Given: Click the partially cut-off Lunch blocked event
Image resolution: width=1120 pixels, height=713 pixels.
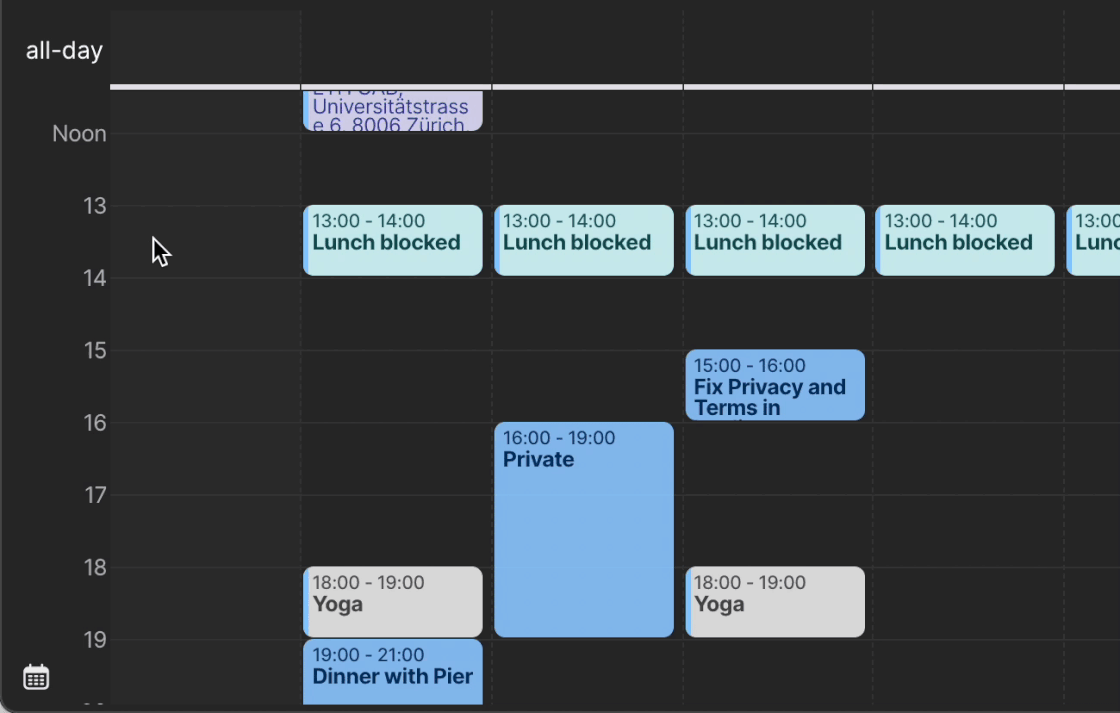Looking at the screenshot, I should [x=1094, y=240].
